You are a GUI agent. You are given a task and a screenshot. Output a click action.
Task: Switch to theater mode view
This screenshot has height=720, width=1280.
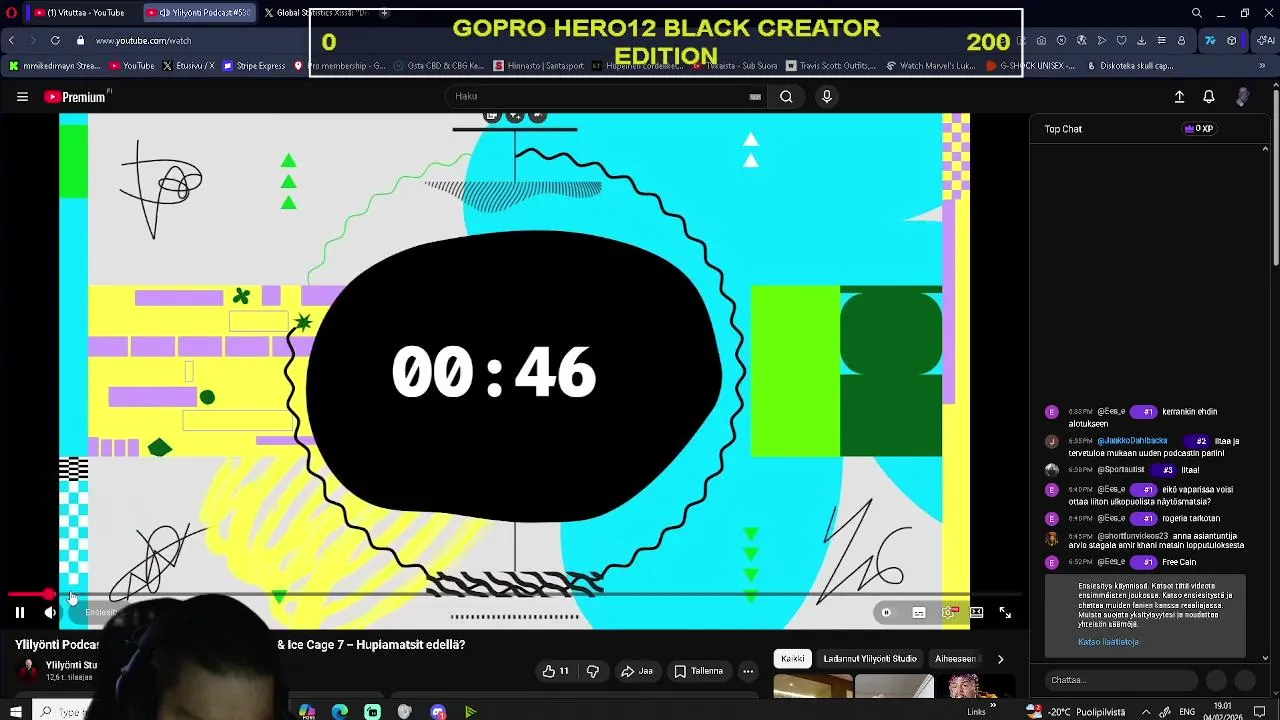pyautogui.click(x=977, y=613)
